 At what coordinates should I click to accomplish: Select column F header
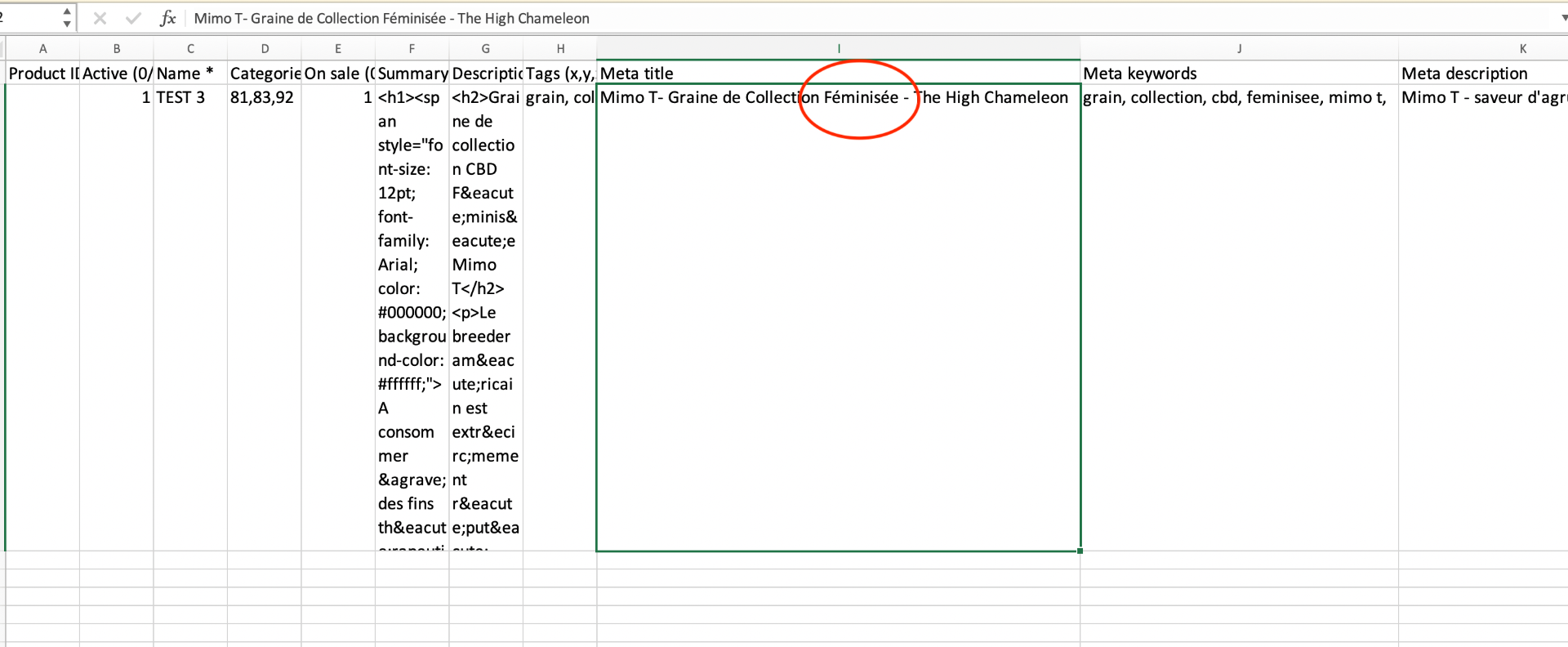[412, 49]
